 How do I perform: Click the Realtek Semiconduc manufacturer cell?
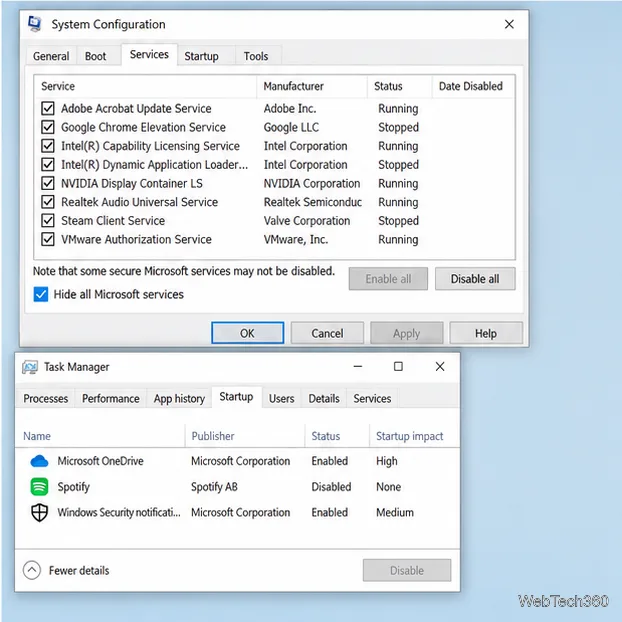tap(313, 202)
